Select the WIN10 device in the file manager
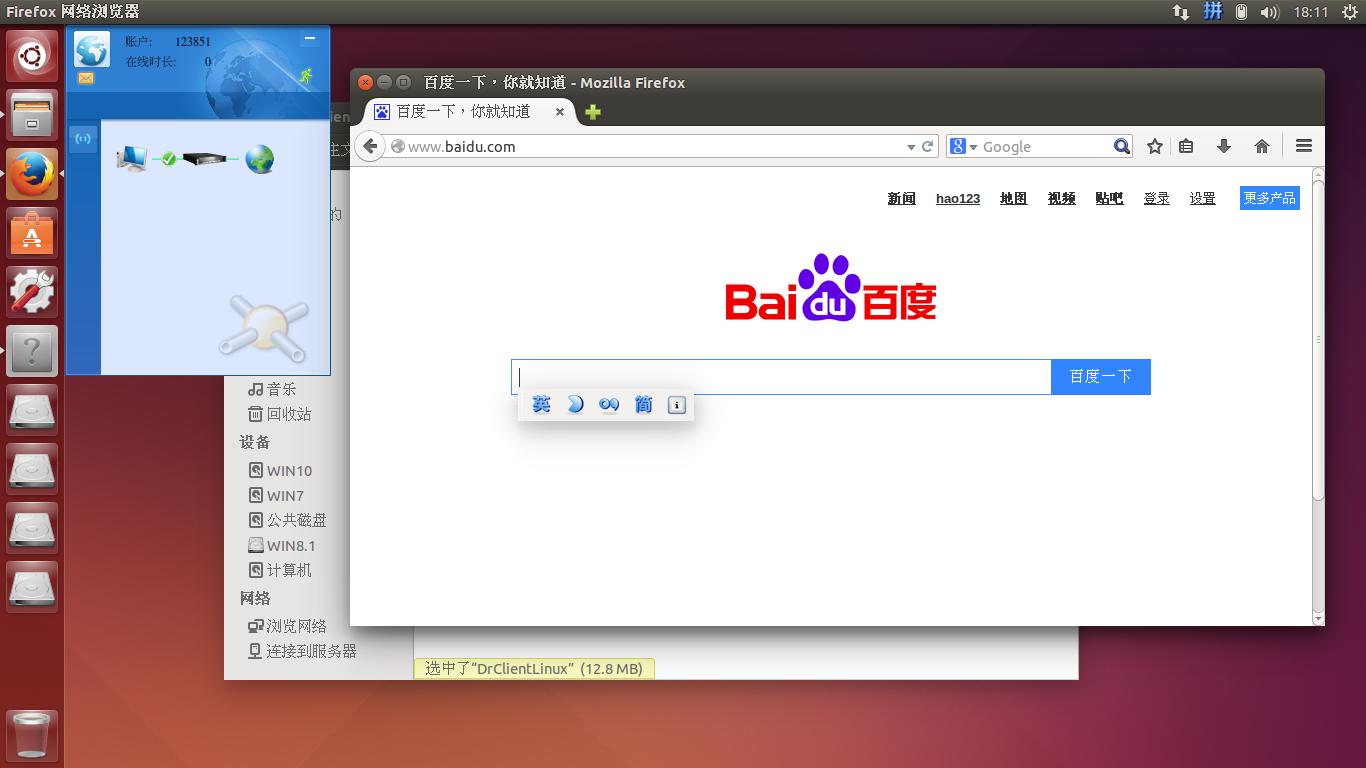 (x=280, y=471)
